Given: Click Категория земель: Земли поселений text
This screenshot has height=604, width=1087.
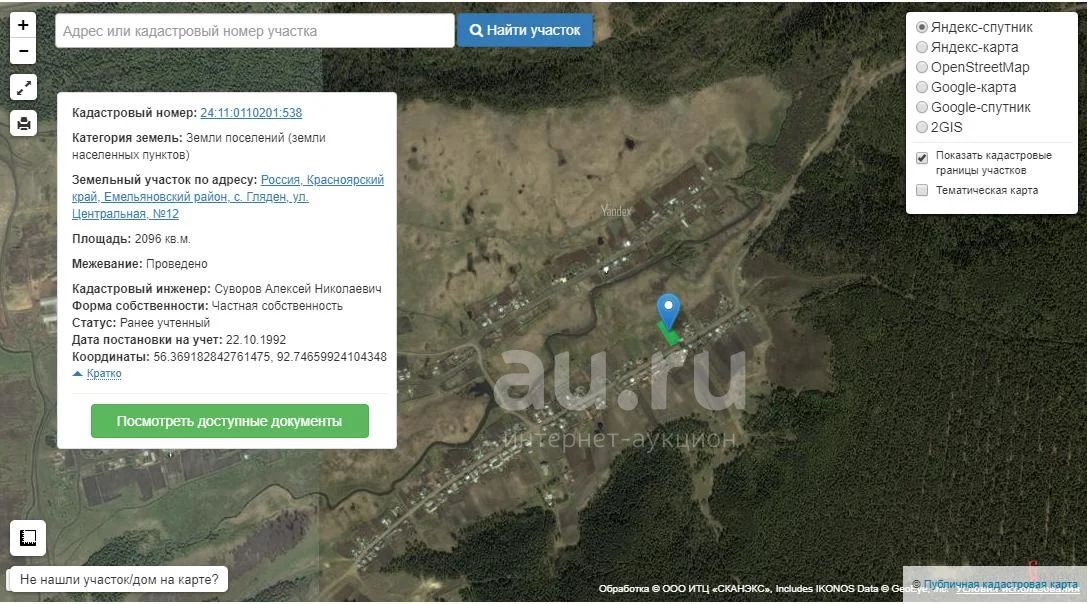Looking at the screenshot, I should [199, 146].
